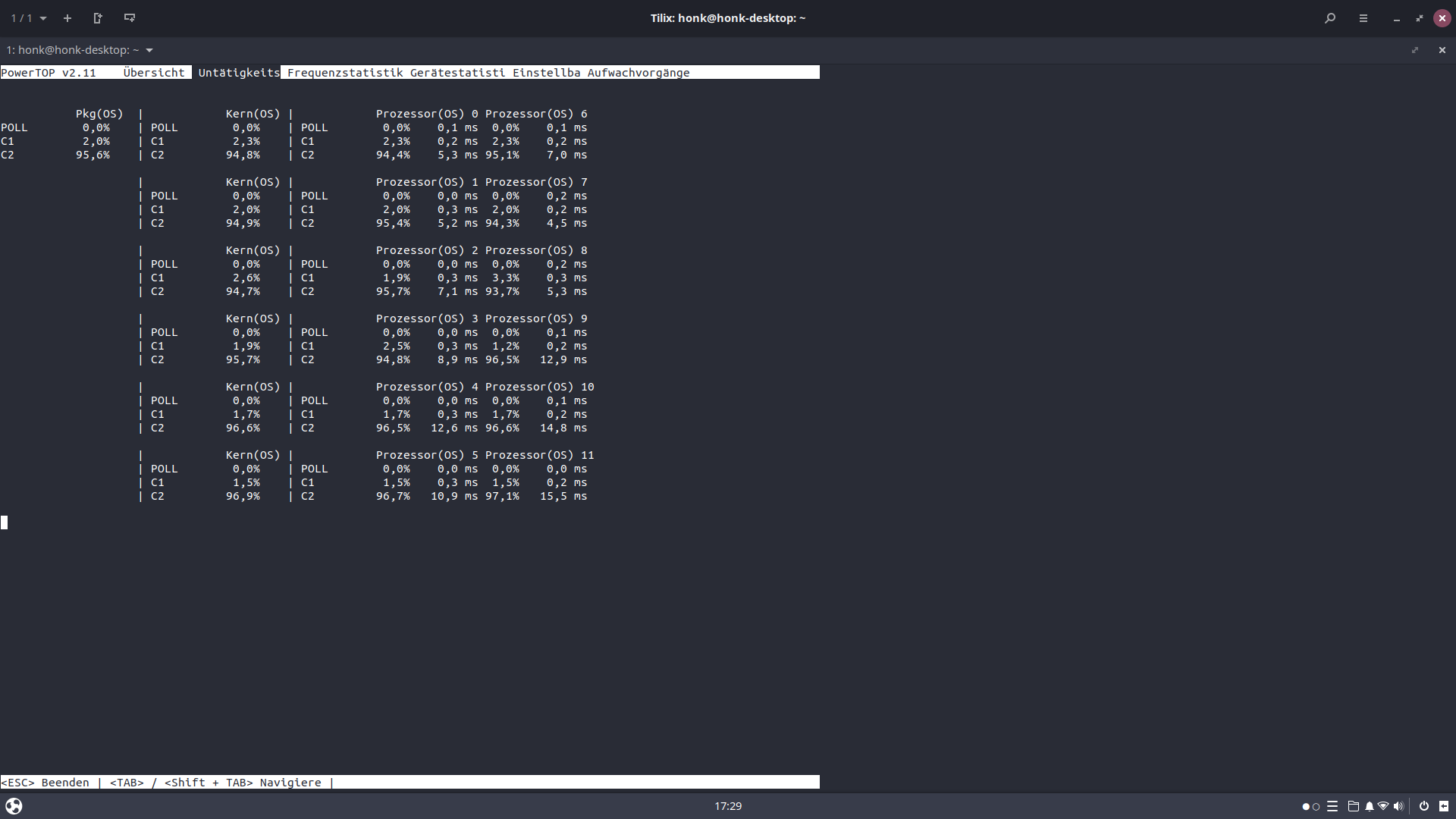Screen dimensions: 1456x819
Task: Switch to the second workspace dot
Action: pyautogui.click(x=1316, y=807)
